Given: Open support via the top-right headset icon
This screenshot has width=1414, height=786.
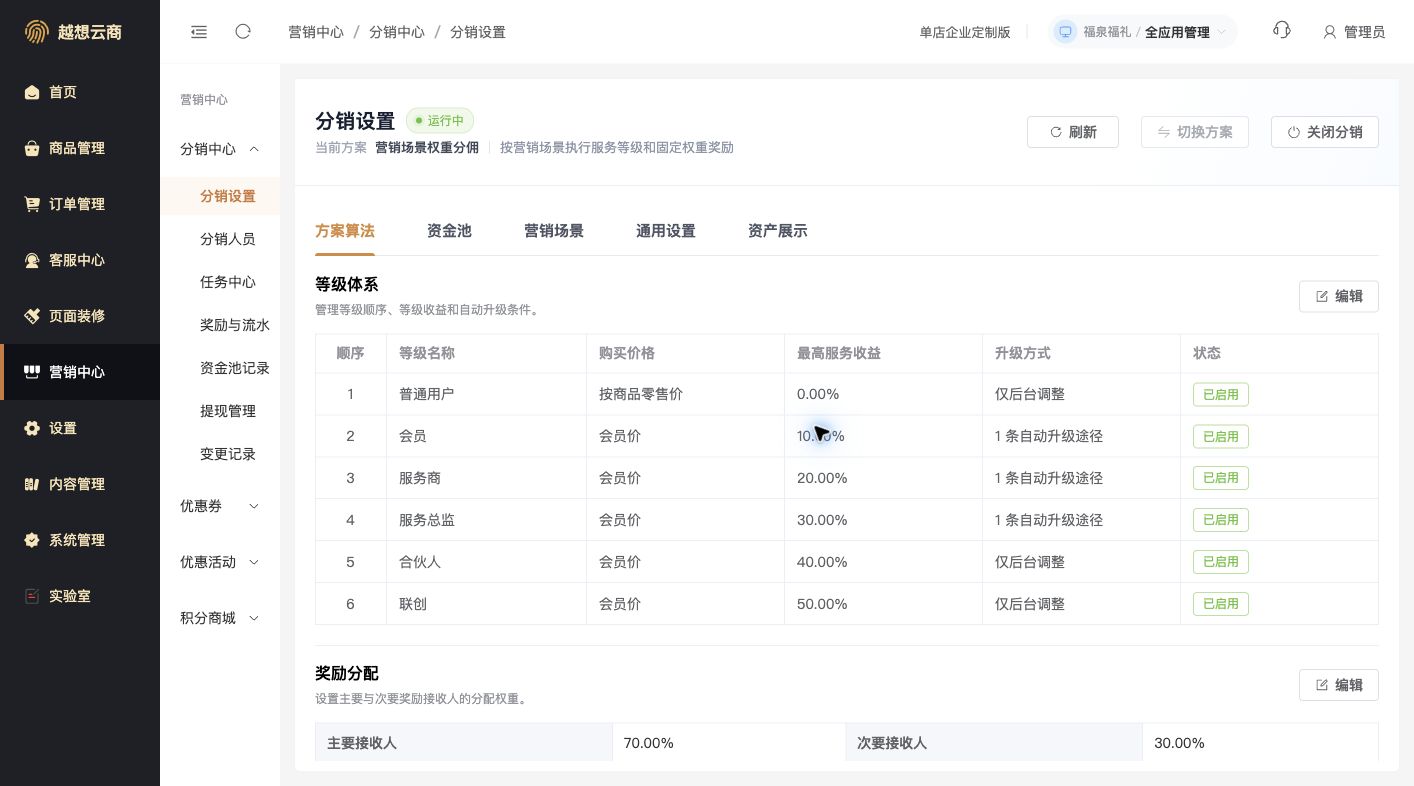Looking at the screenshot, I should click(x=1282, y=31).
